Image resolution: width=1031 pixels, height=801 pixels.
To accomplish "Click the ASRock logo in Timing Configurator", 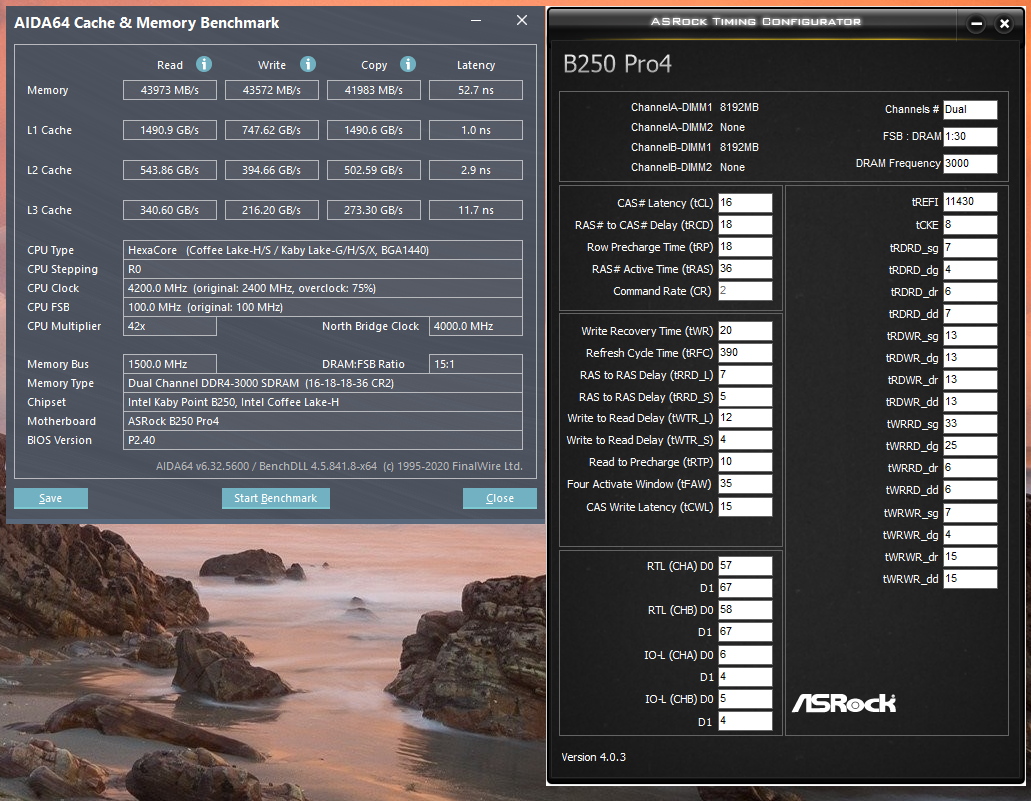I will point(844,703).
